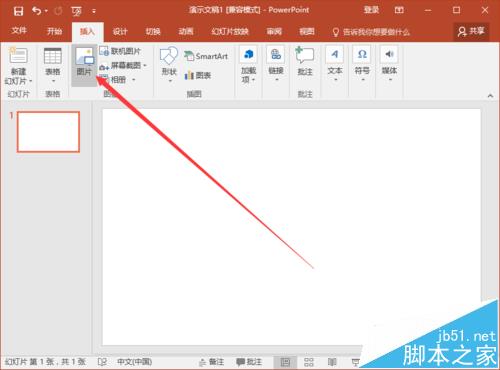Switch to the 视图 tab
The height and width of the screenshot is (370, 500).
[307, 31]
